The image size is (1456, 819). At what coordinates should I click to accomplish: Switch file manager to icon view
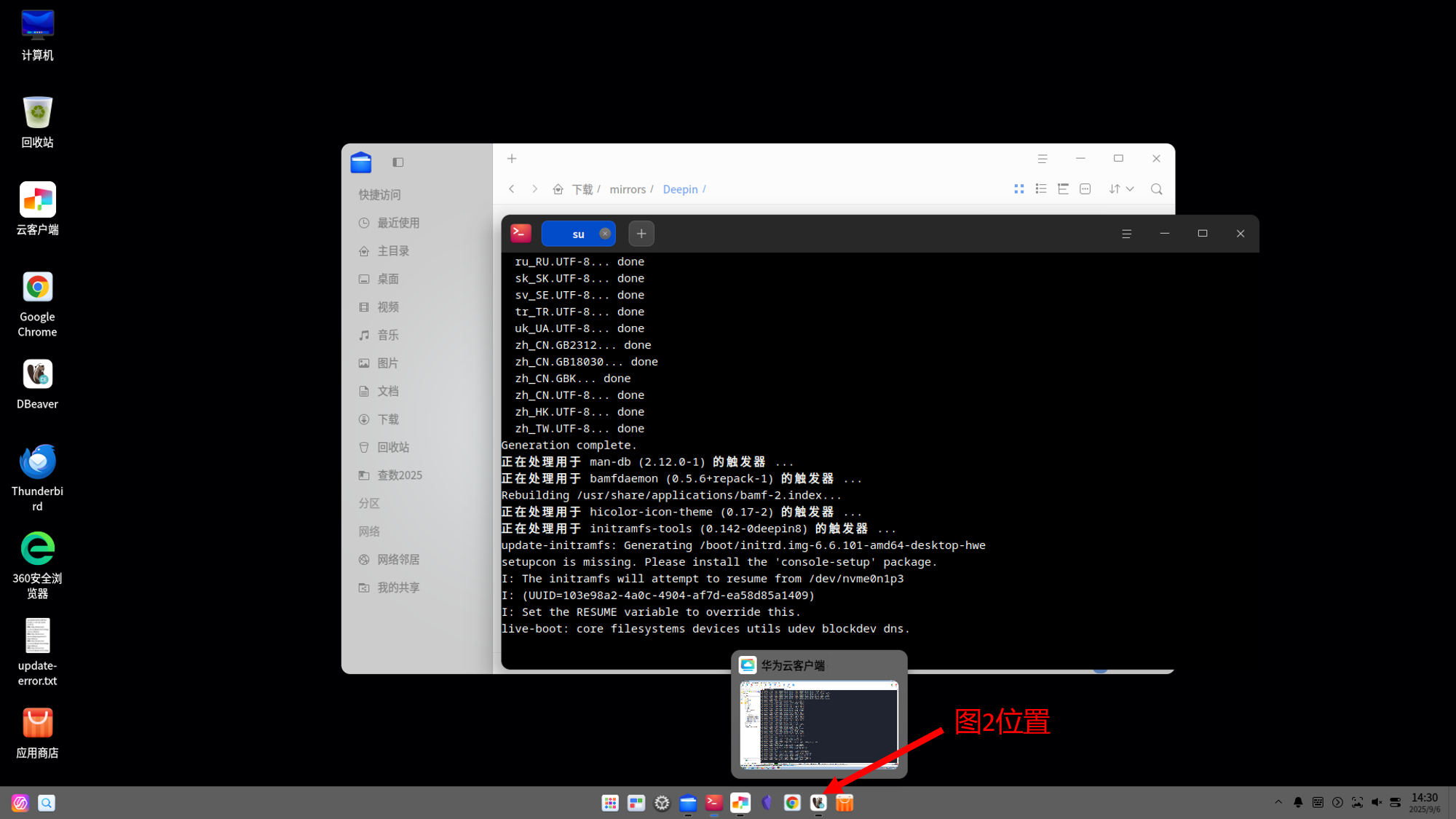click(x=1019, y=189)
